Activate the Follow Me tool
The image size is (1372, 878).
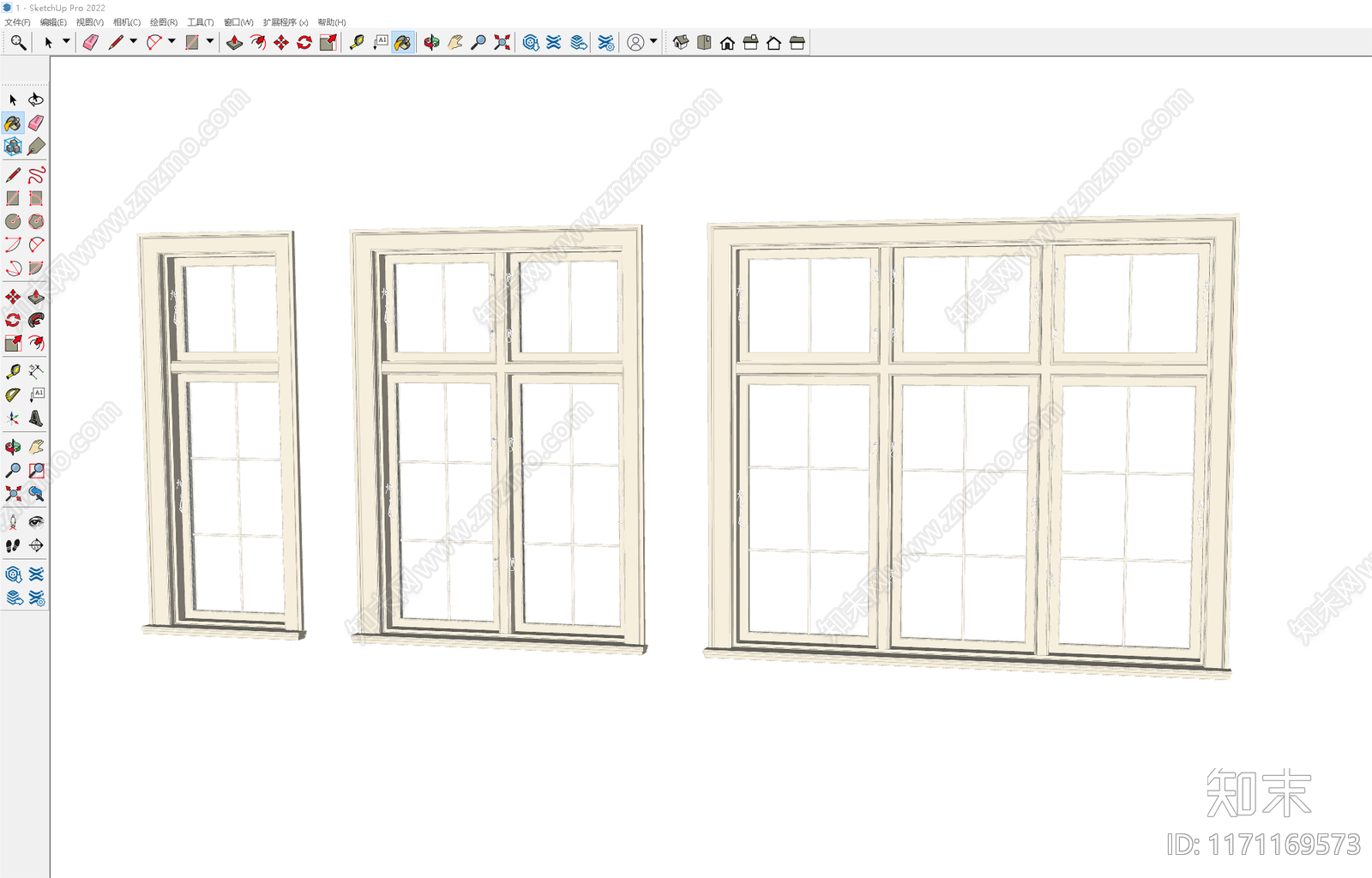pos(36,320)
